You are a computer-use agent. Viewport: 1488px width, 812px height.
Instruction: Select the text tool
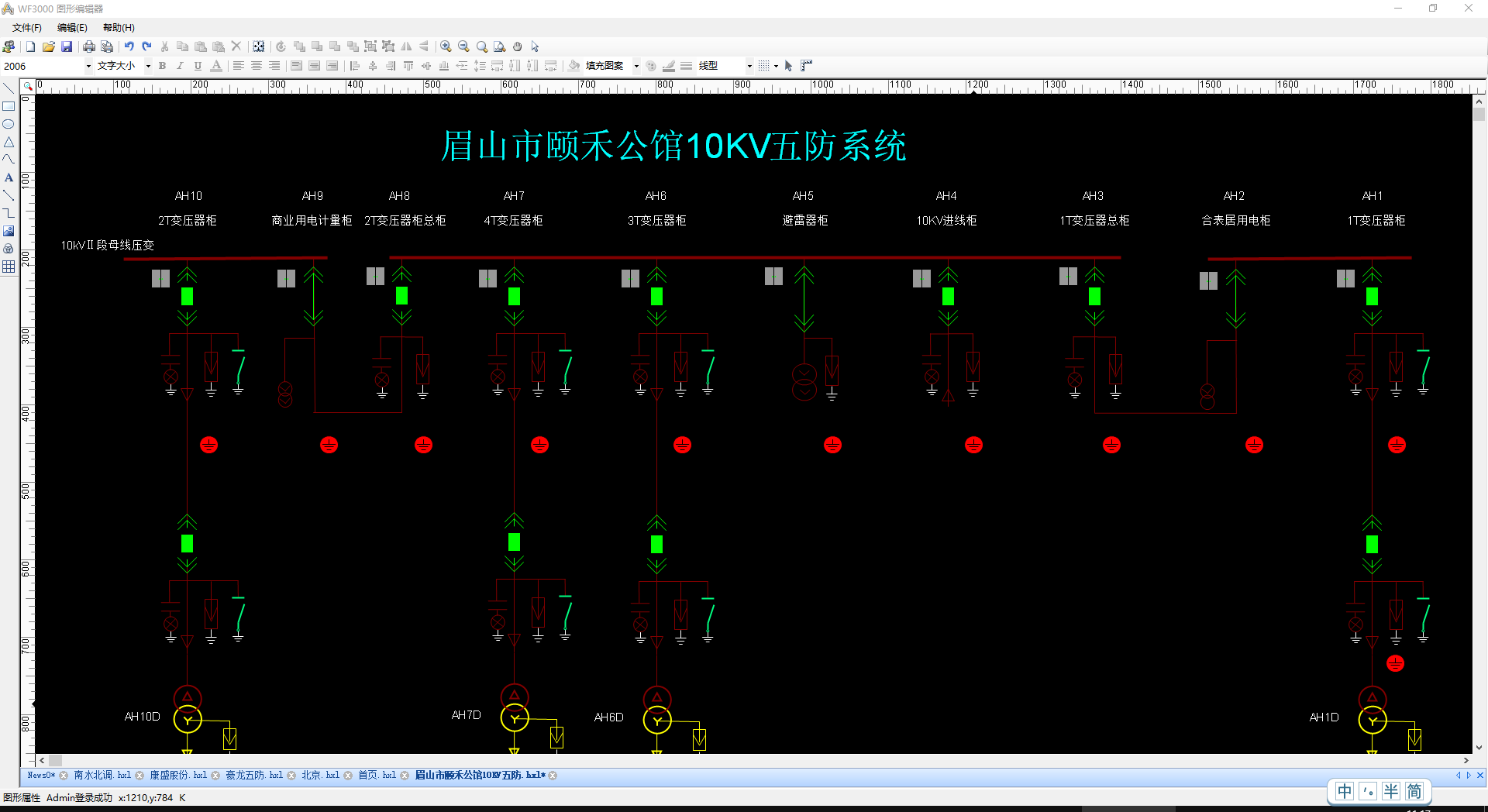pos(9,177)
